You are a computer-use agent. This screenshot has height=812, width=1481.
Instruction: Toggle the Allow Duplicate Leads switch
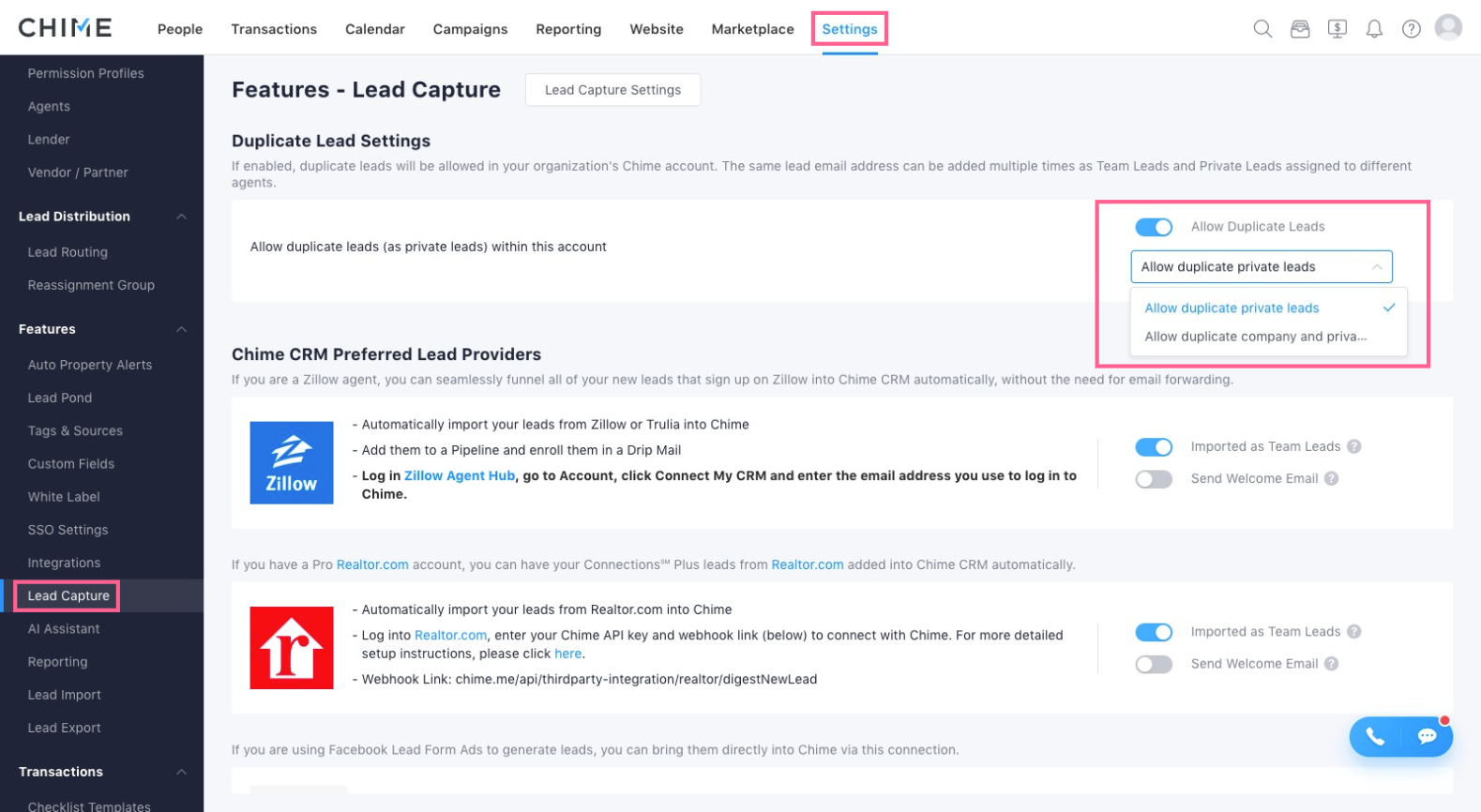pos(1154,227)
